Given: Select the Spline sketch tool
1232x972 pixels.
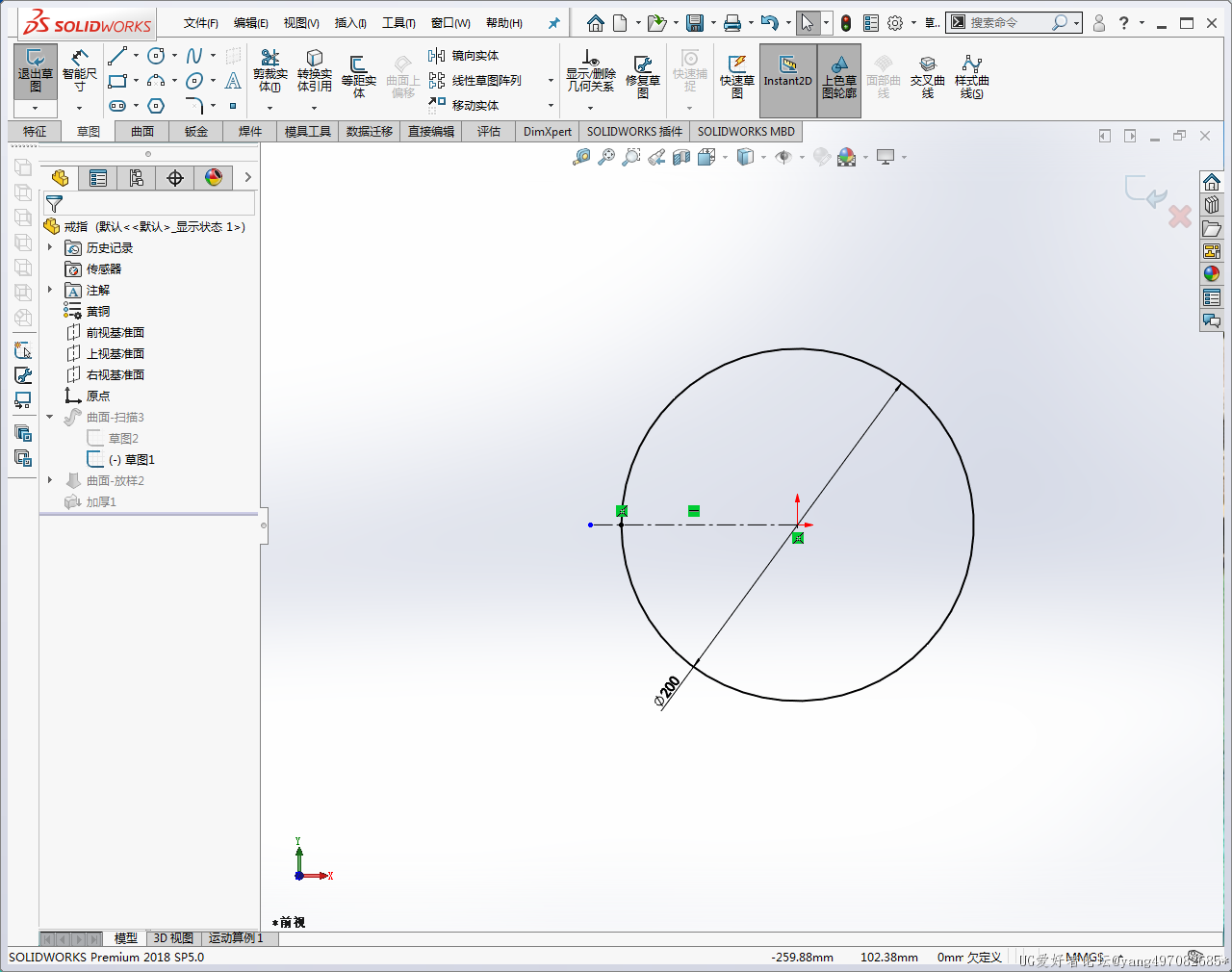Looking at the screenshot, I should click(194, 56).
